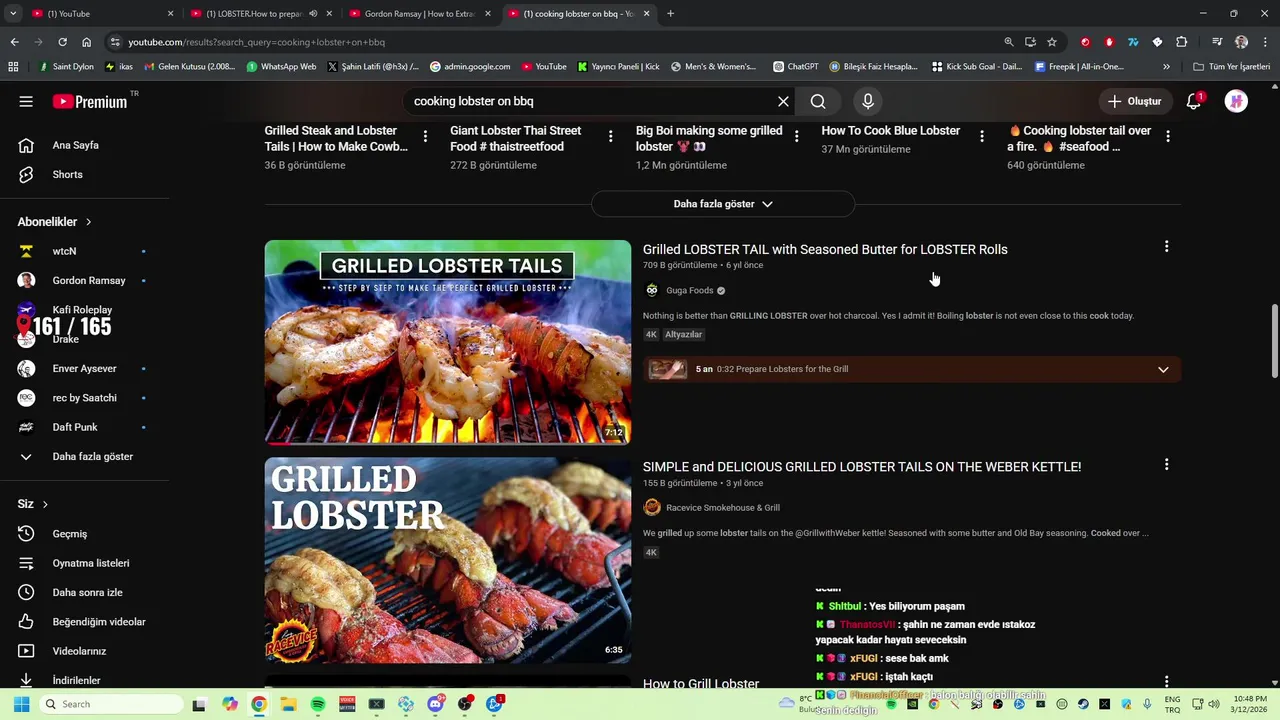Open SIMPLE and DELICIOUS GRILLED LOBSTER title
The image size is (1280, 720).
(862, 467)
